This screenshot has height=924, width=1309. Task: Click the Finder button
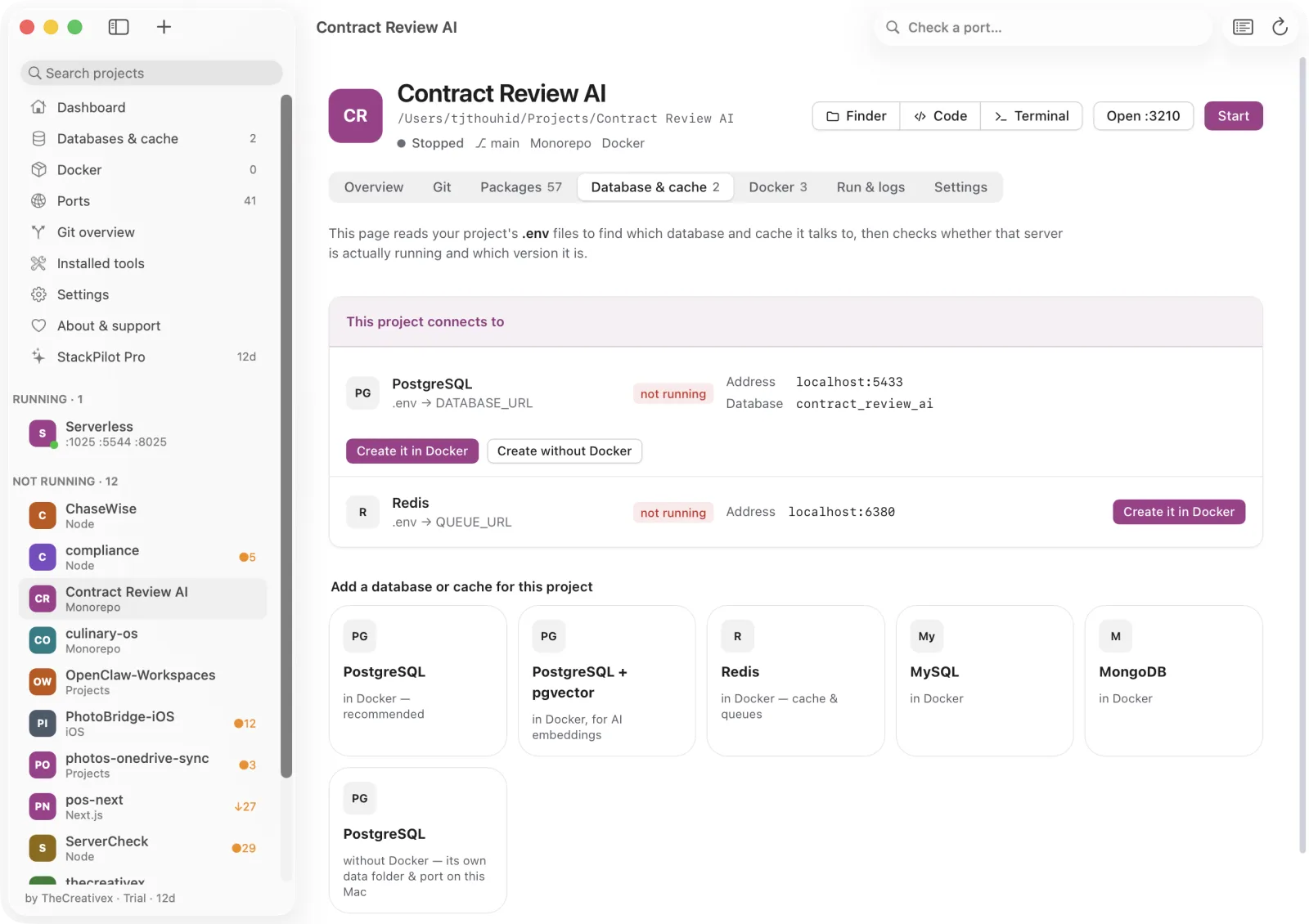(x=856, y=116)
